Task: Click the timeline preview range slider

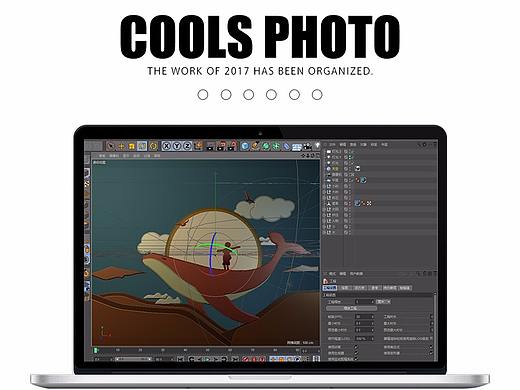Action: [x=133, y=359]
